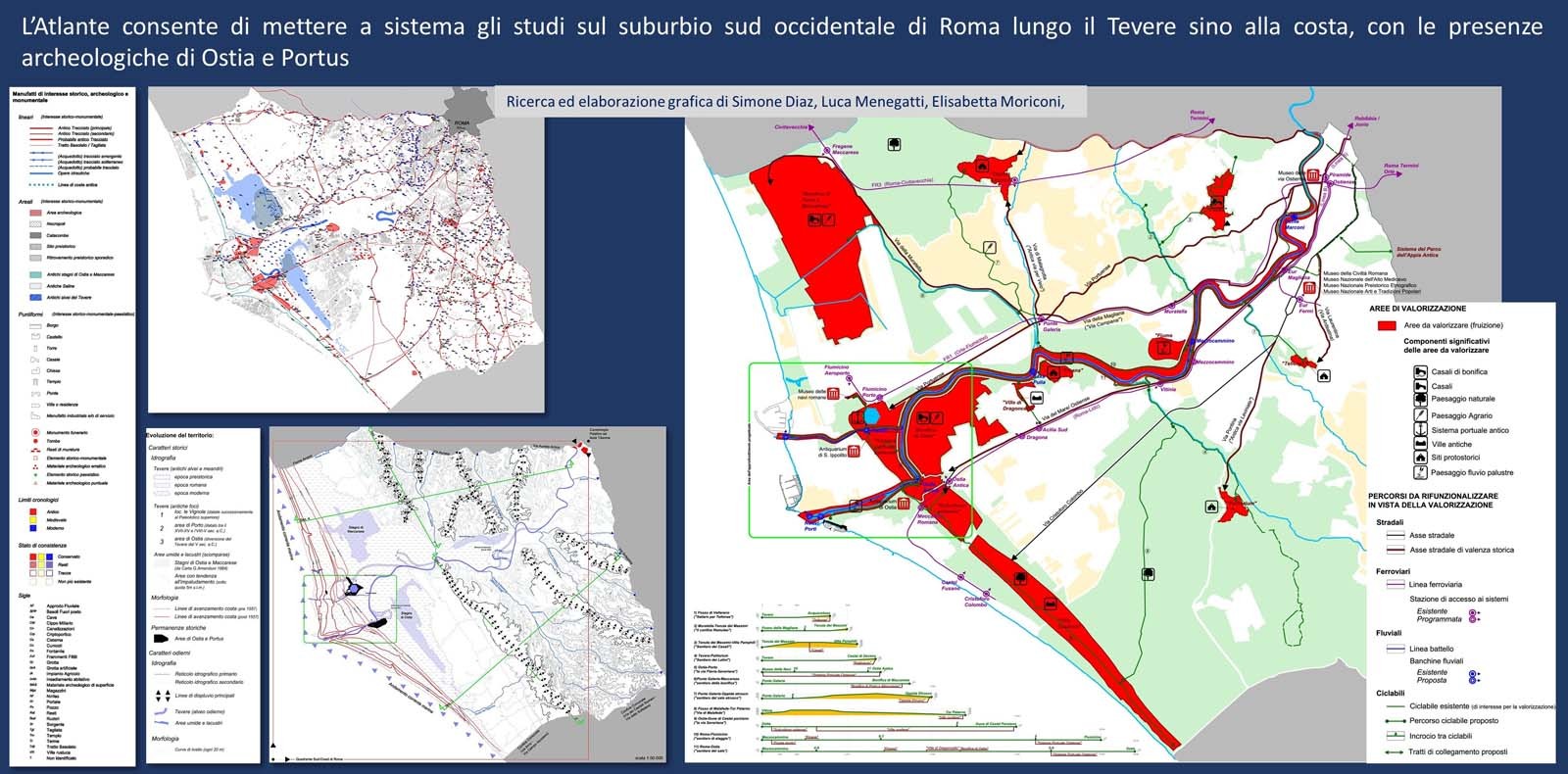This screenshot has width=1568, height=774.
Task: Click the red Area da valorizzare swatch
Action: [1386, 325]
